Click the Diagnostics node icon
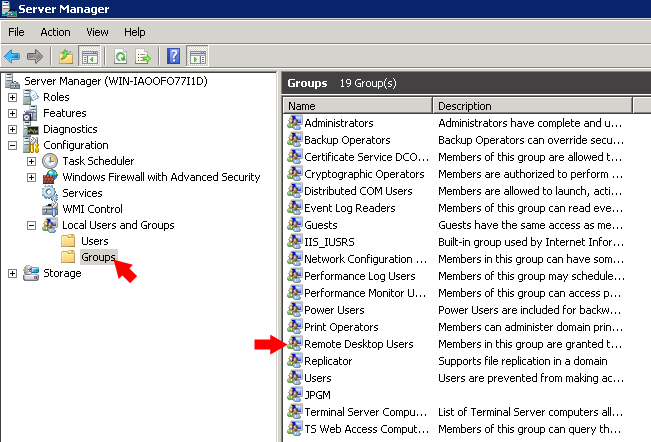This screenshot has width=651, height=442. pyautogui.click(x=31, y=129)
